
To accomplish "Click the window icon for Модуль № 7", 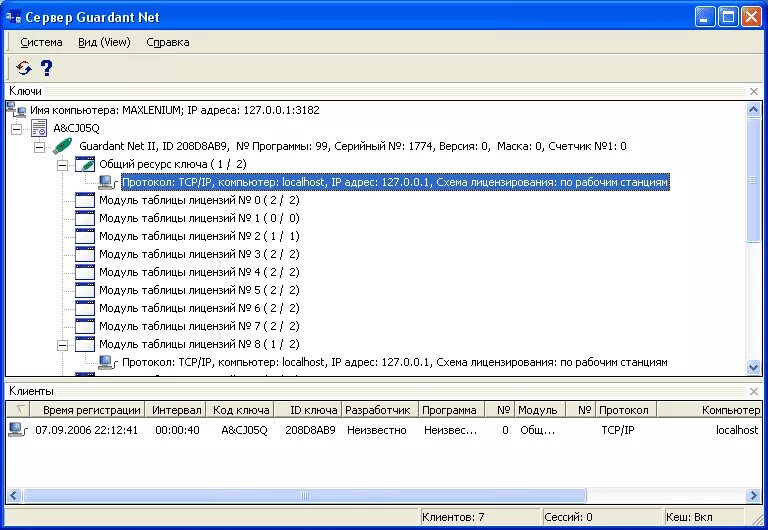I will point(85,326).
